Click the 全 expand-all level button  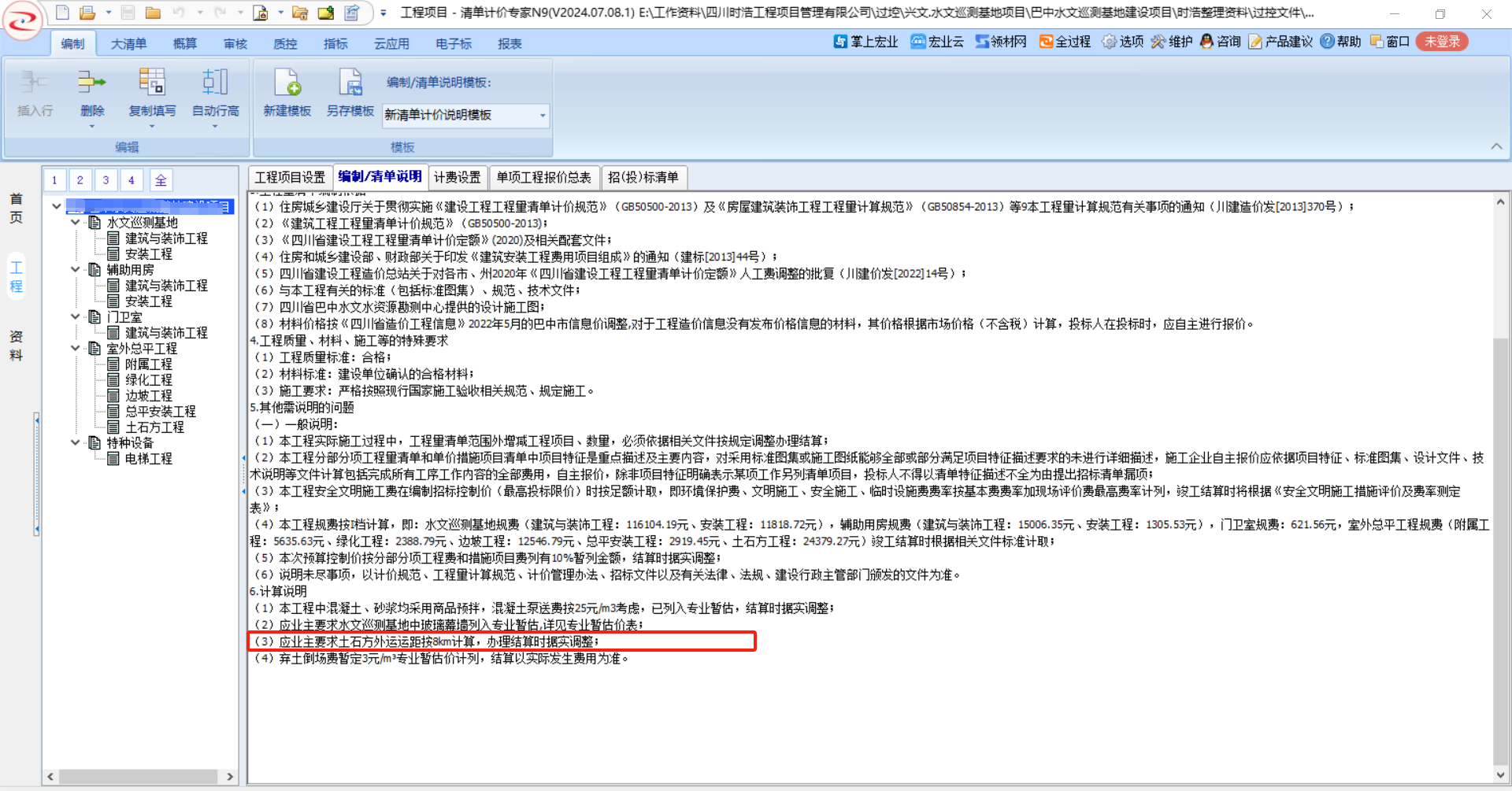click(x=160, y=180)
